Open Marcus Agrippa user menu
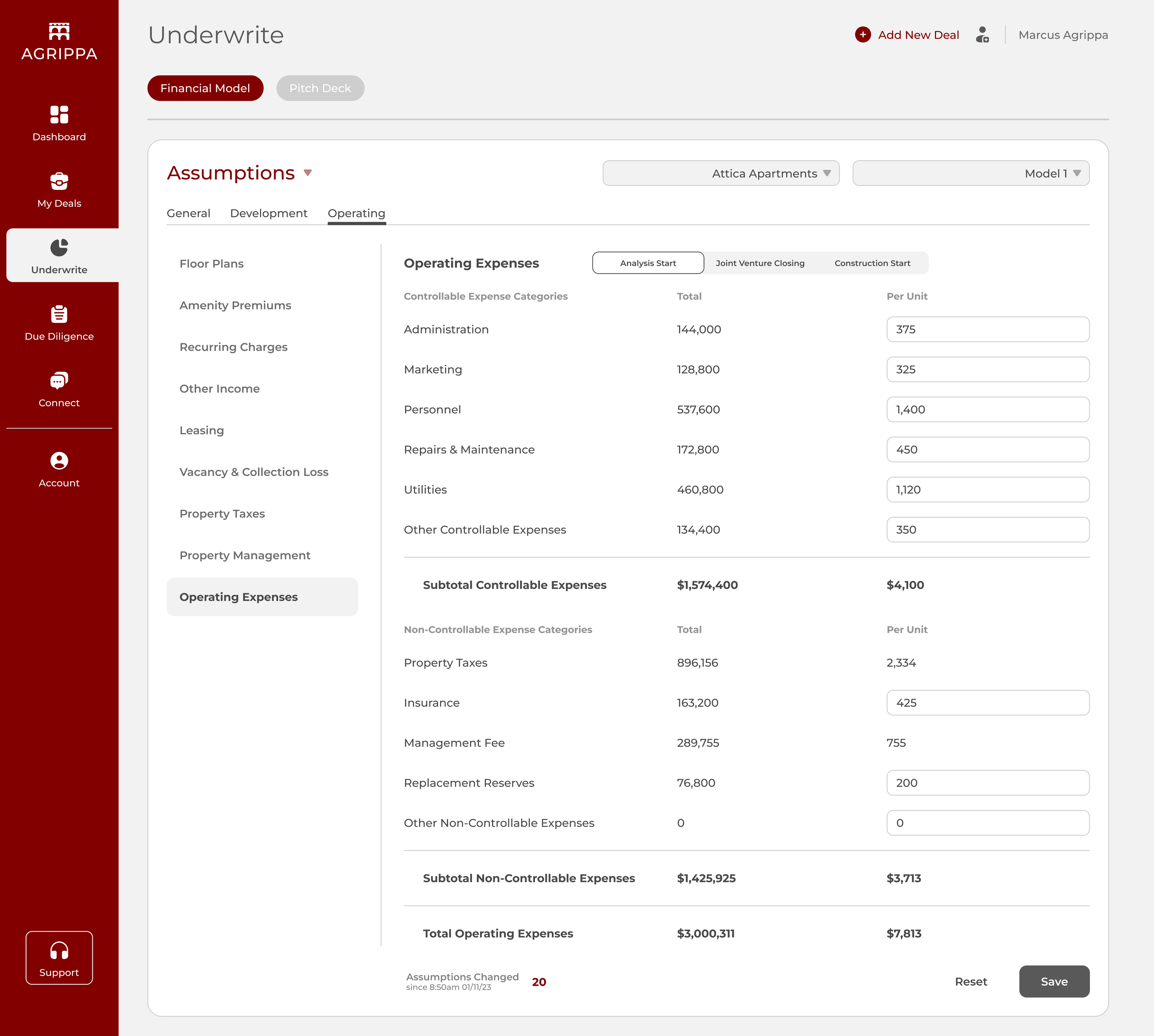Viewport: 1154px width, 1036px height. [1063, 35]
